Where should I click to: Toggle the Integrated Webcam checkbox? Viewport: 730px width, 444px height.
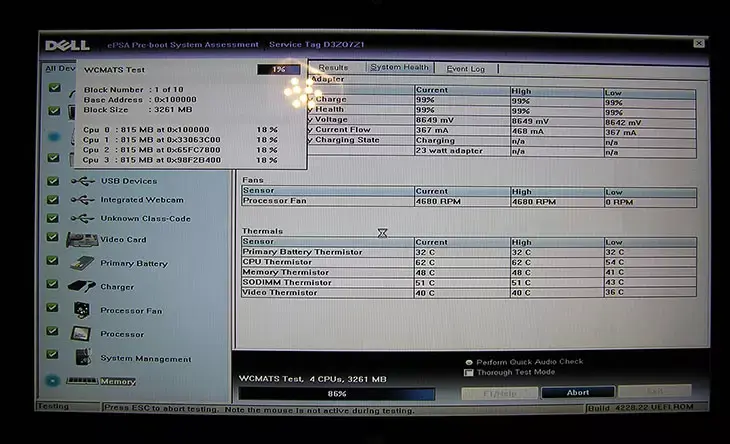pyautogui.click(x=53, y=200)
